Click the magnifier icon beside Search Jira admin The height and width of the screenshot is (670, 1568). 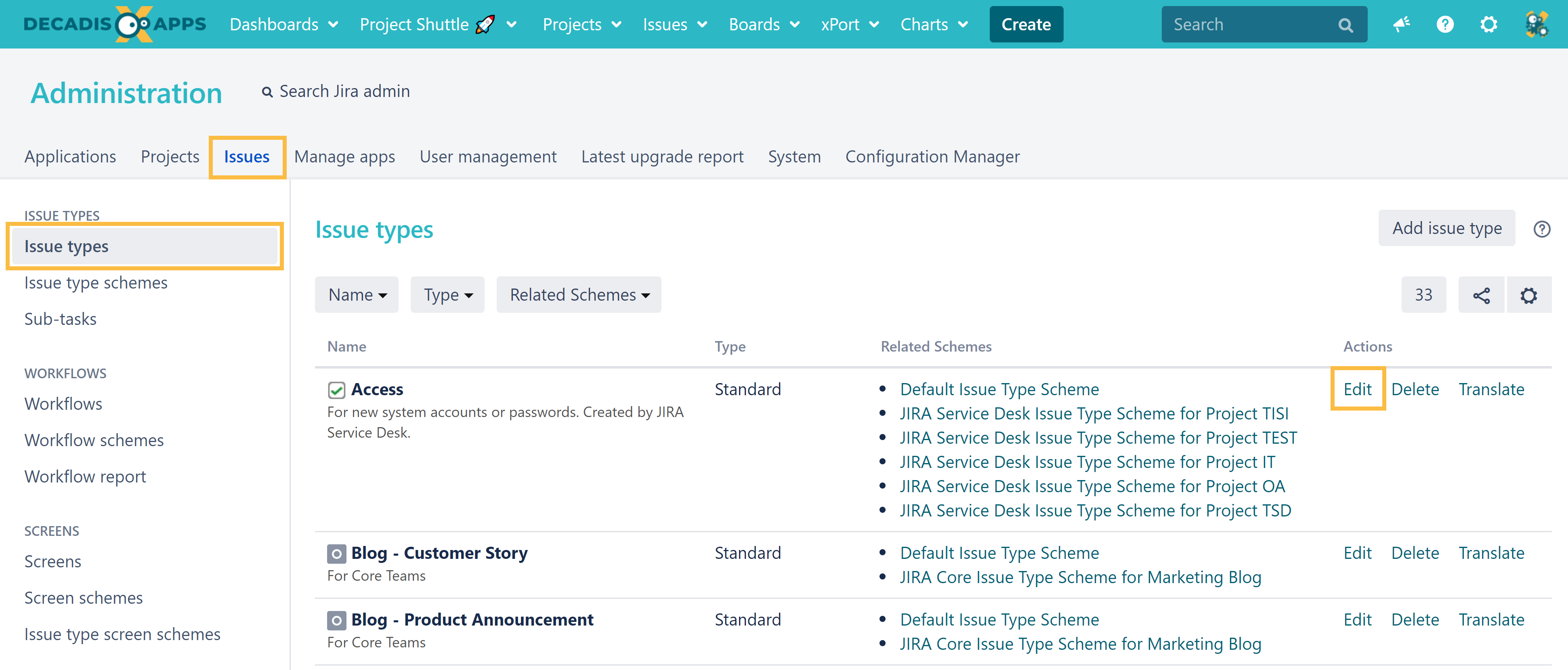tap(267, 92)
